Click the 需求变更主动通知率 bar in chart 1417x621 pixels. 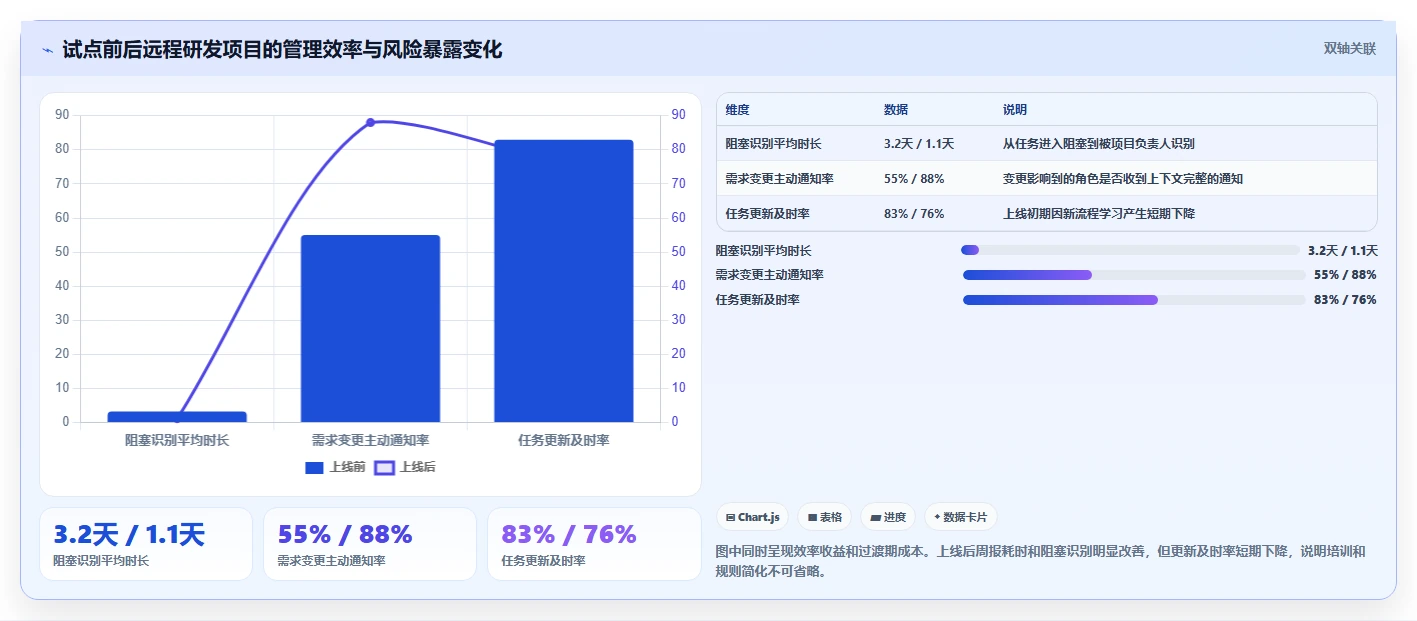pos(370,328)
